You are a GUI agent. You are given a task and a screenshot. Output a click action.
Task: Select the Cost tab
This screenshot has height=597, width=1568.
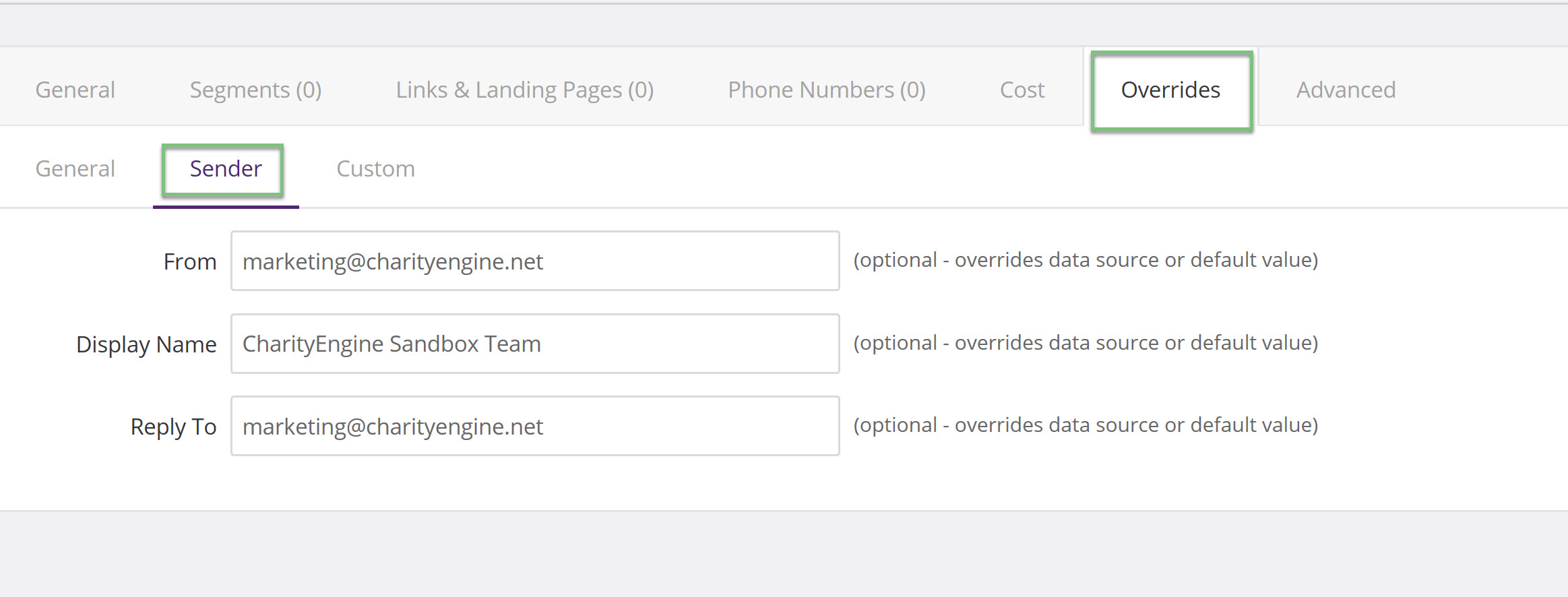click(x=1022, y=90)
